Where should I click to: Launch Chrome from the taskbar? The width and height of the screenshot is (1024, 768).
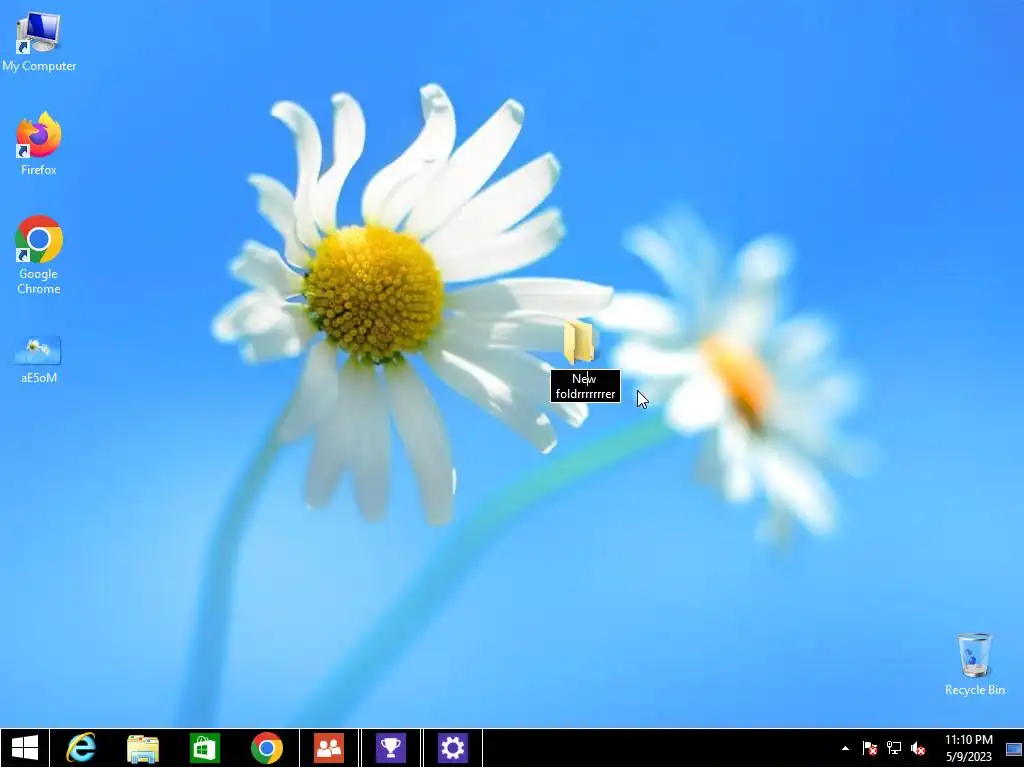pos(266,748)
